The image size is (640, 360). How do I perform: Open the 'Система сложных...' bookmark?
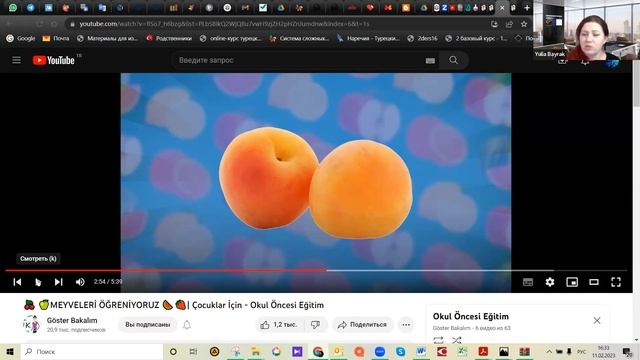(299, 38)
